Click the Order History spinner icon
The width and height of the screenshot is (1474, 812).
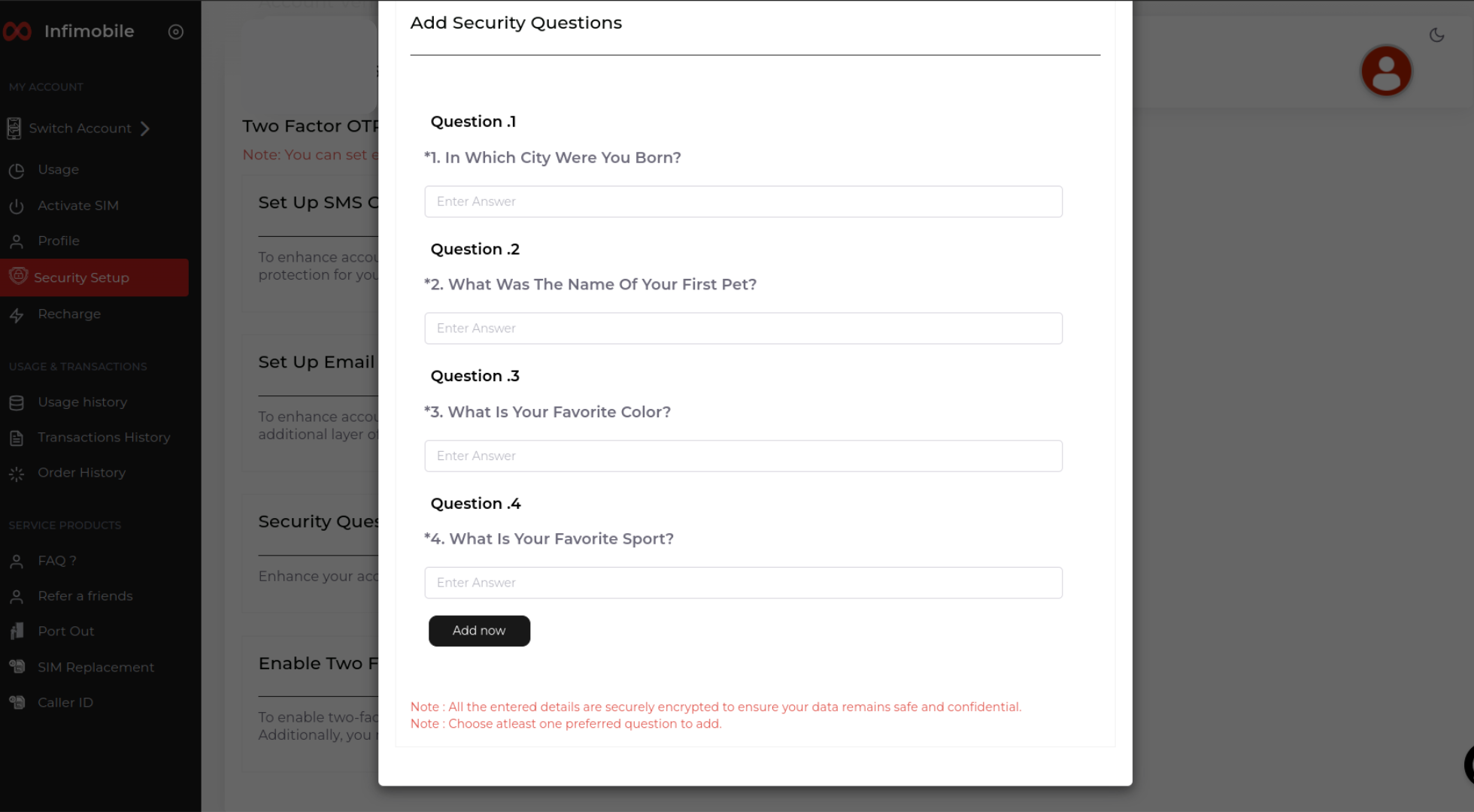click(17, 474)
